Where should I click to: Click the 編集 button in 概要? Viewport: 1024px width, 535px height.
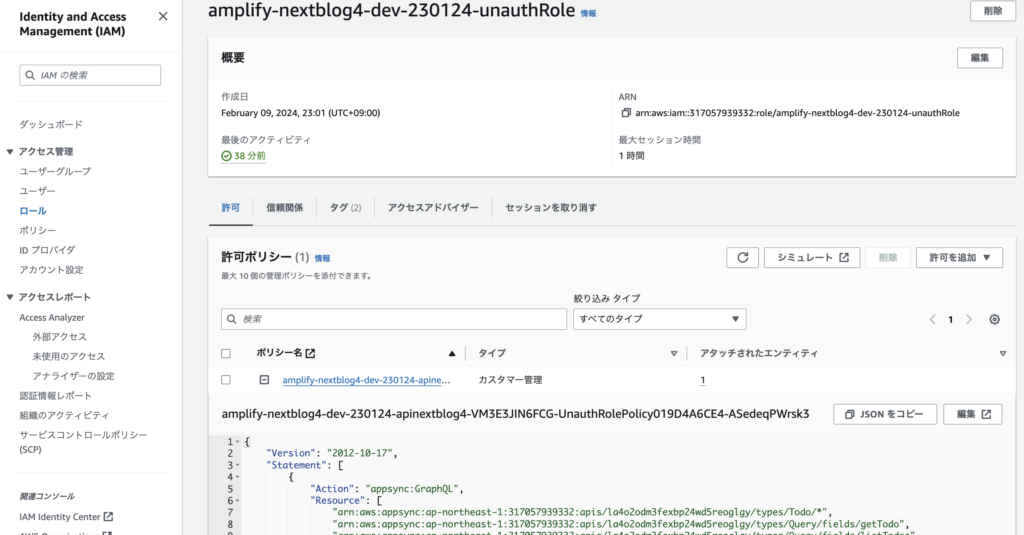980,57
